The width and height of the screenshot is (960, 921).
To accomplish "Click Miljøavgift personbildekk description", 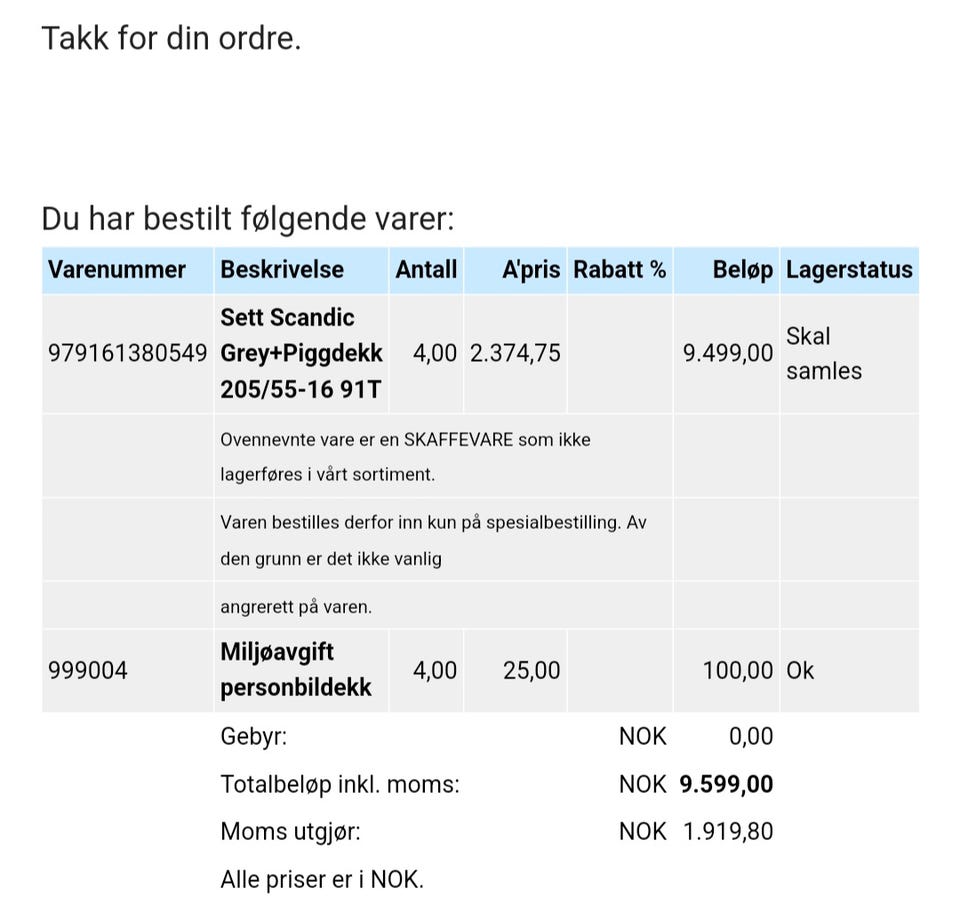I will pos(296,670).
